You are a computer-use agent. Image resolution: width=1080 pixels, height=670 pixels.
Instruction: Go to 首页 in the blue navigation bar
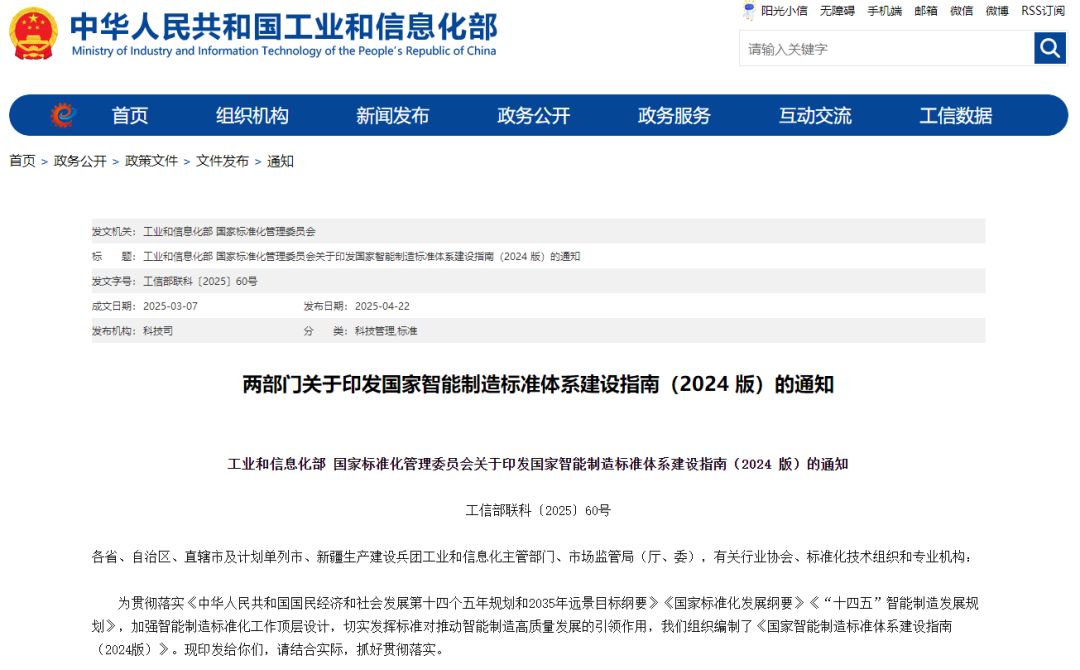pos(130,116)
